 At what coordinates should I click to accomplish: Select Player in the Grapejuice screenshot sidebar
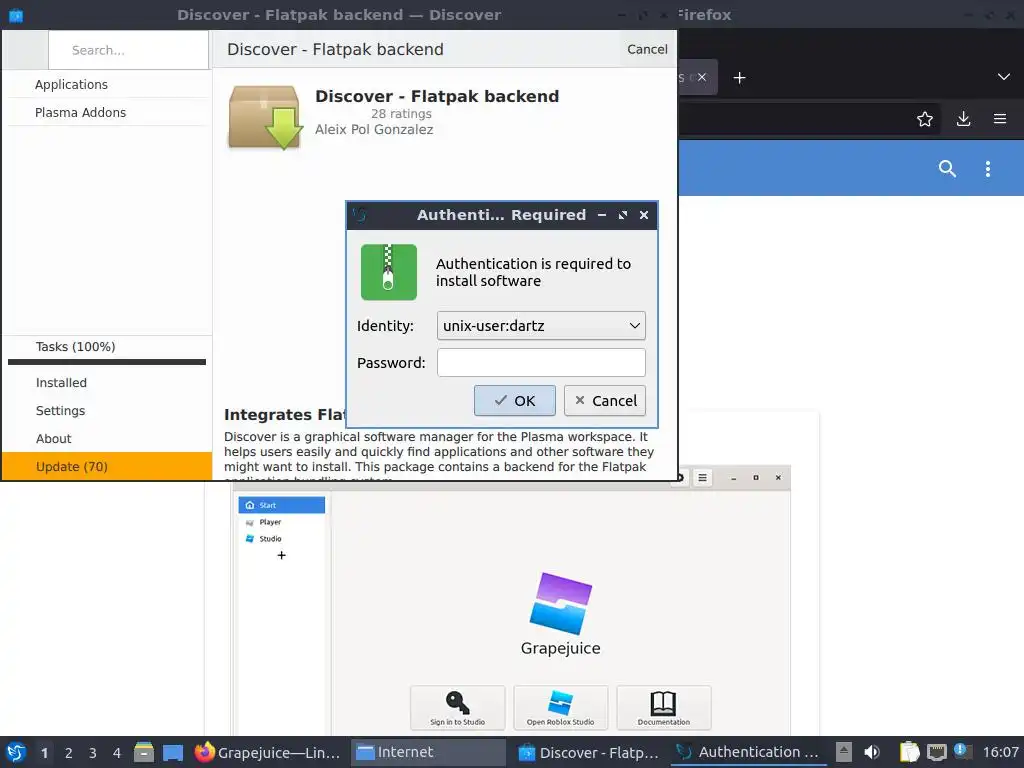tap(281, 522)
